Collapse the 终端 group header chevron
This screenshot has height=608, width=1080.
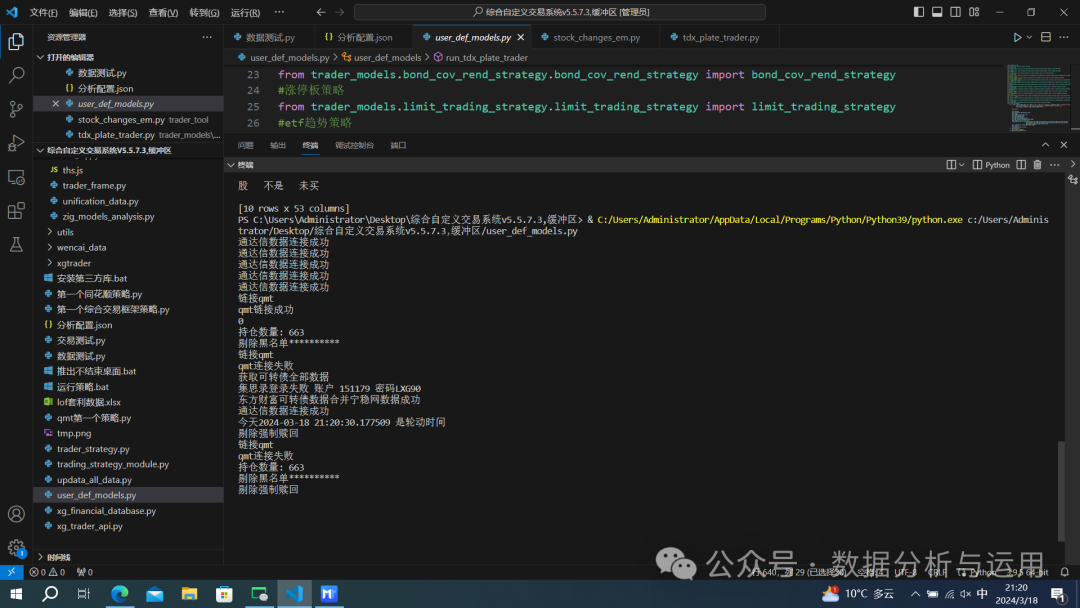click(231, 165)
